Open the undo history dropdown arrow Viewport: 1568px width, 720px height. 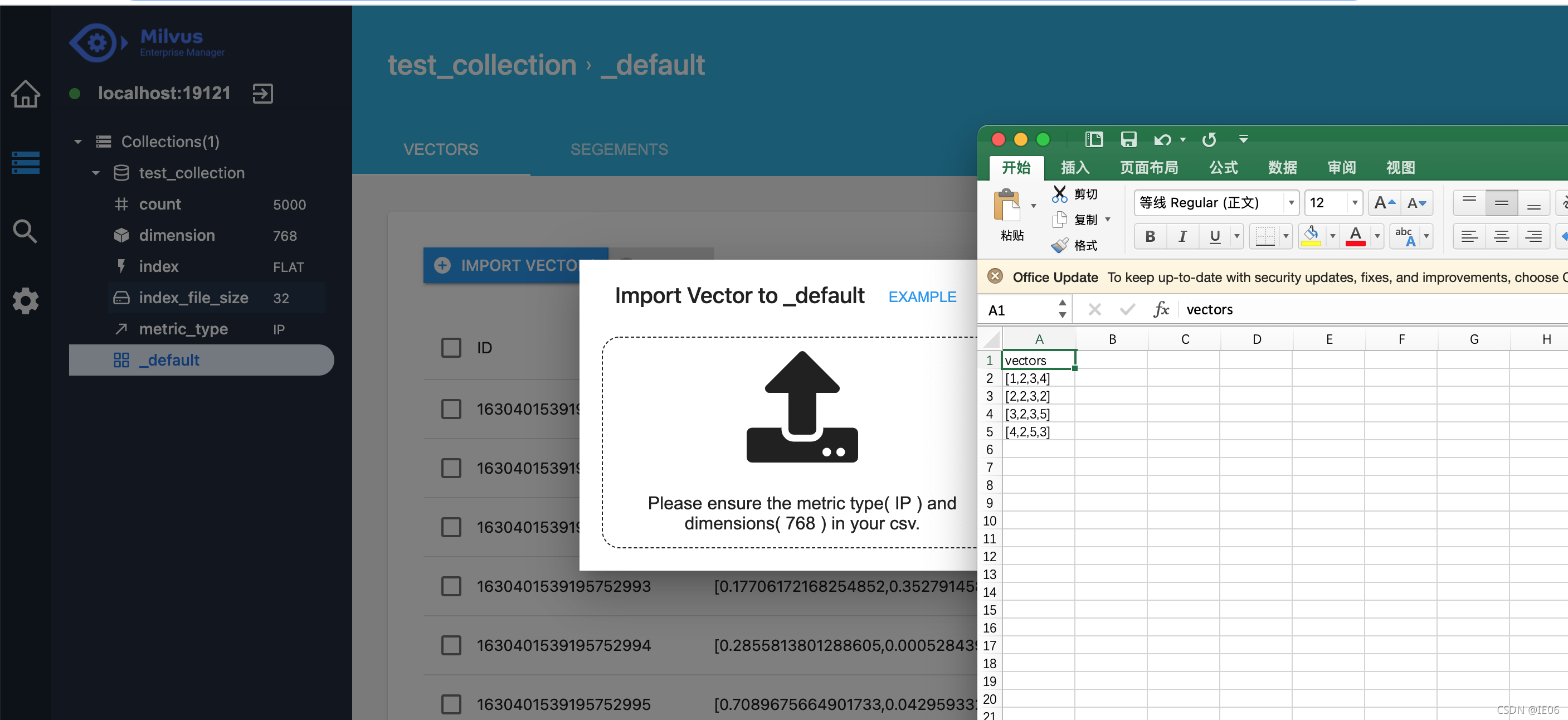pos(1183,139)
